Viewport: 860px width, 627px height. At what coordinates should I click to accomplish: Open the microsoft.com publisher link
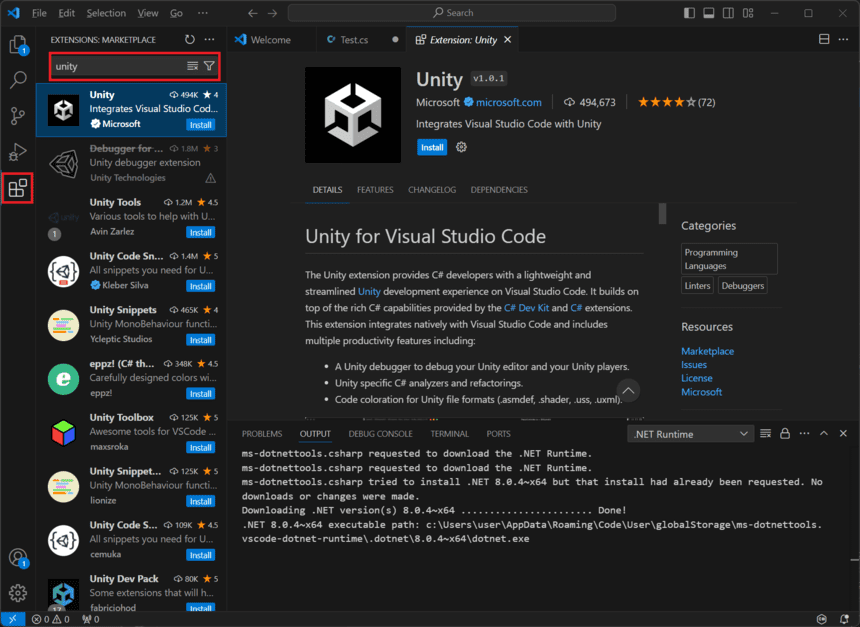coord(508,102)
